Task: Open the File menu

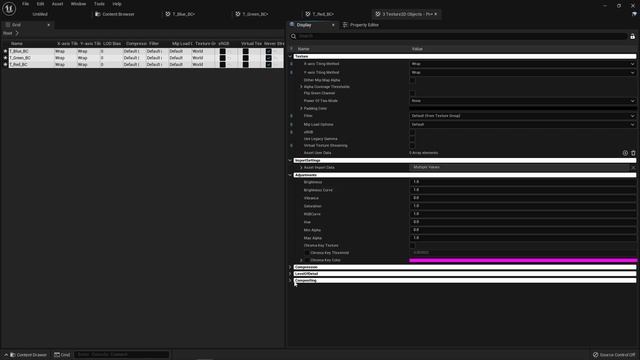Action: 25,4
